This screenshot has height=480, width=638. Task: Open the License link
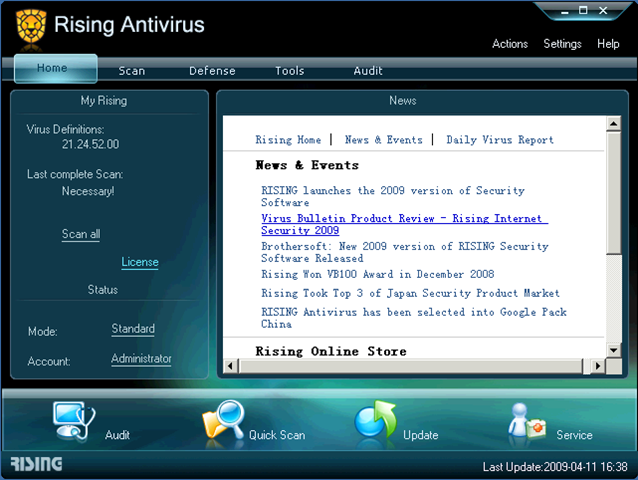click(x=140, y=262)
